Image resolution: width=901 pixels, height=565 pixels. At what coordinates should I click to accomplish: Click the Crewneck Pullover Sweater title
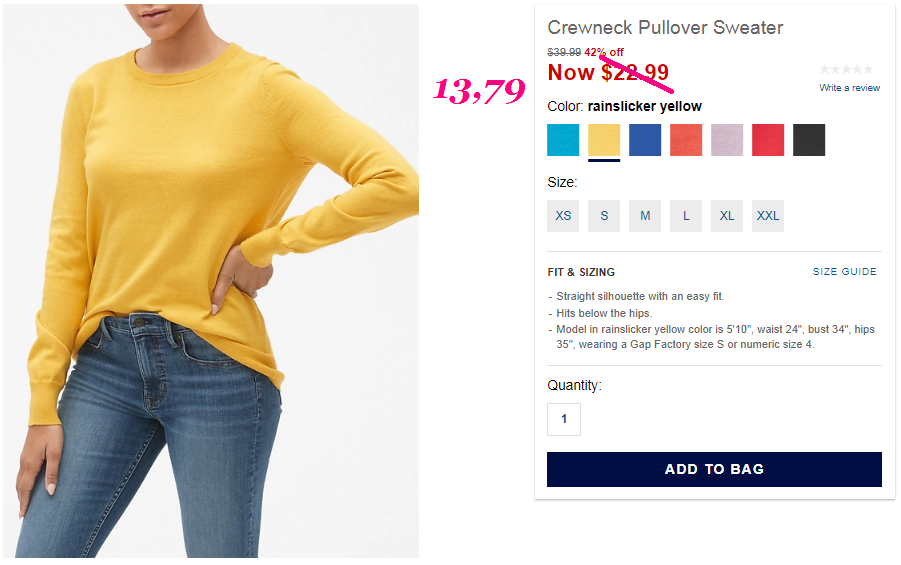pos(665,27)
